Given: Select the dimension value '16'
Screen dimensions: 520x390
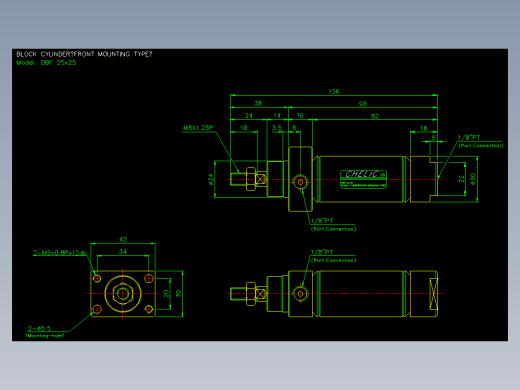Looking at the screenshot, I should (x=300, y=115).
